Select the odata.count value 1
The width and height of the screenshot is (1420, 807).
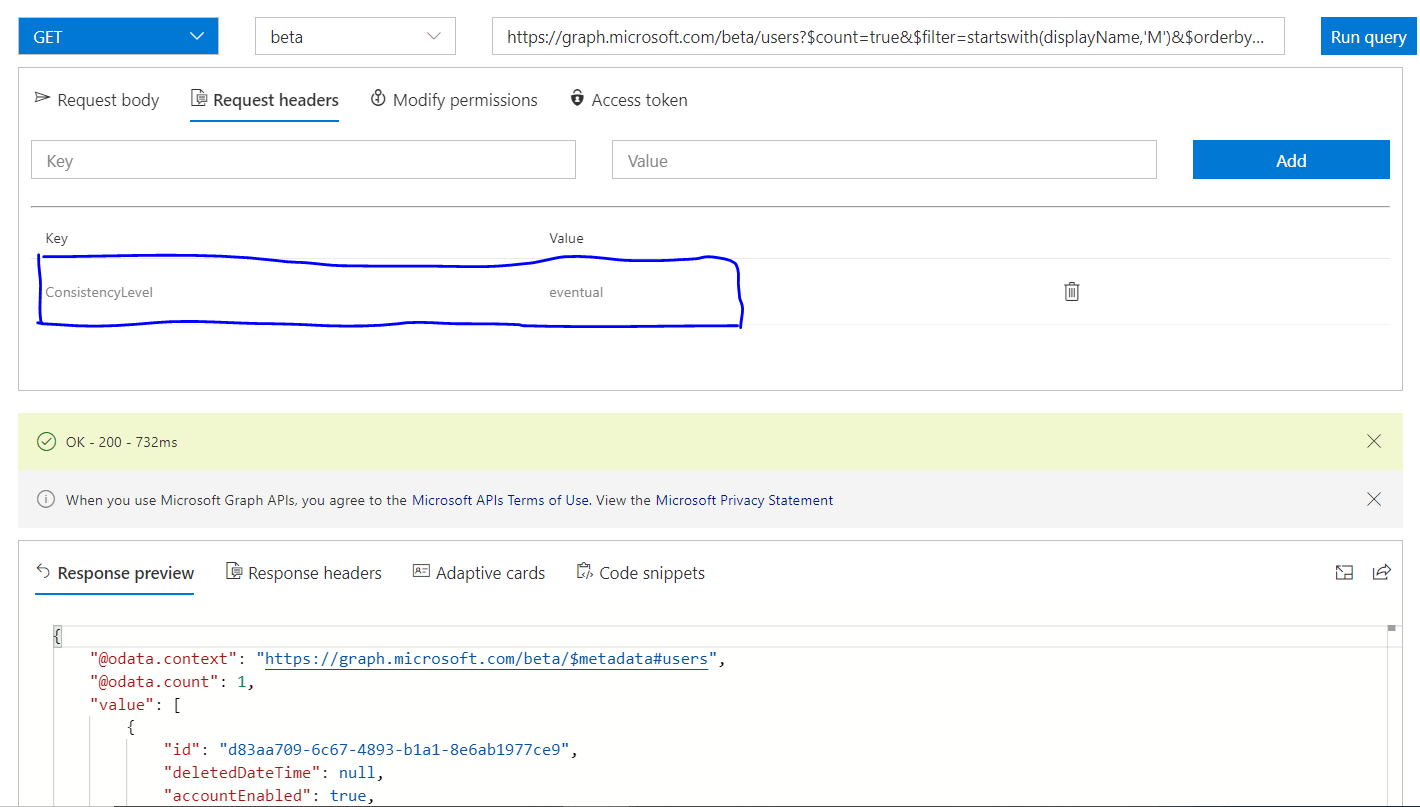click(241, 682)
